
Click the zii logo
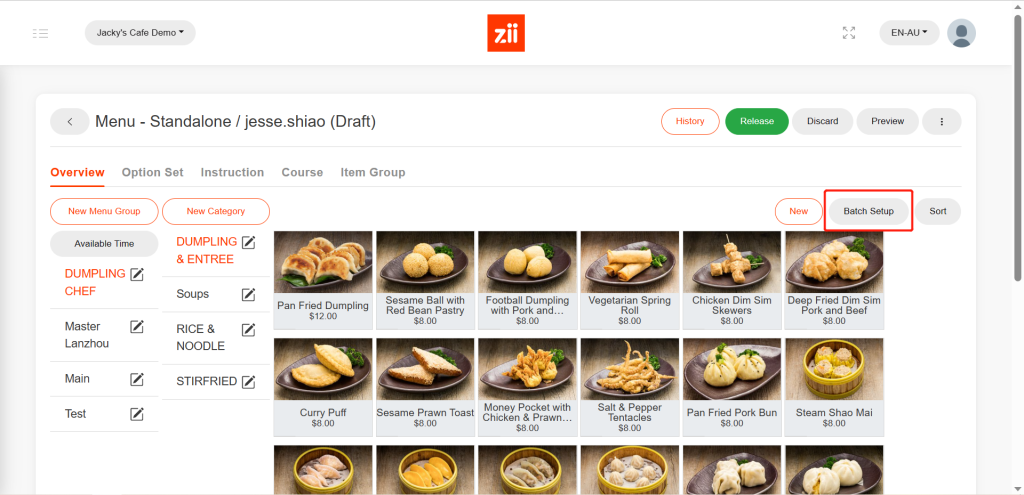(x=505, y=33)
